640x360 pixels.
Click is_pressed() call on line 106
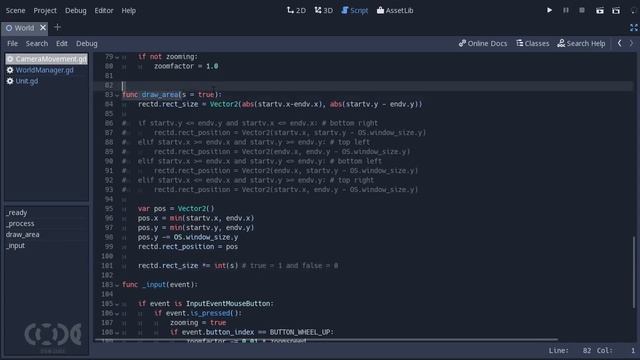(214, 313)
